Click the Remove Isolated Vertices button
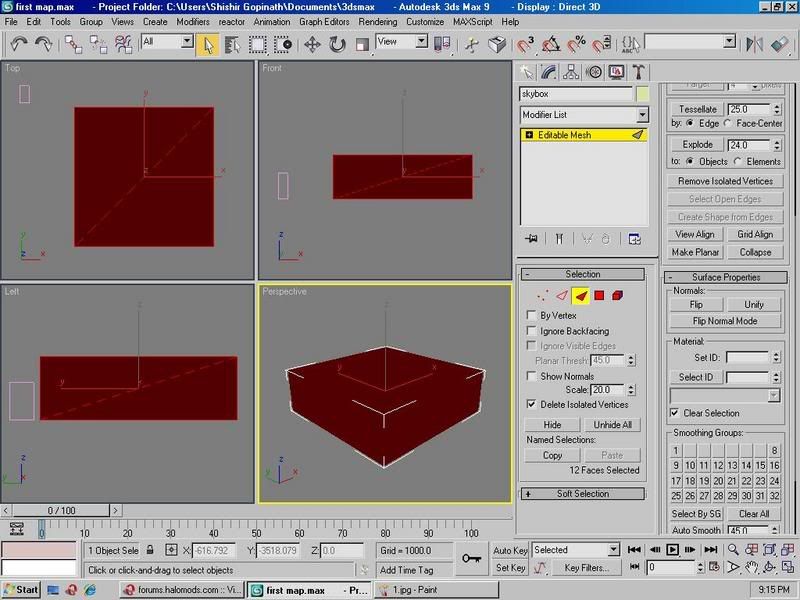Screen dimensions: 800x600 [x=725, y=181]
